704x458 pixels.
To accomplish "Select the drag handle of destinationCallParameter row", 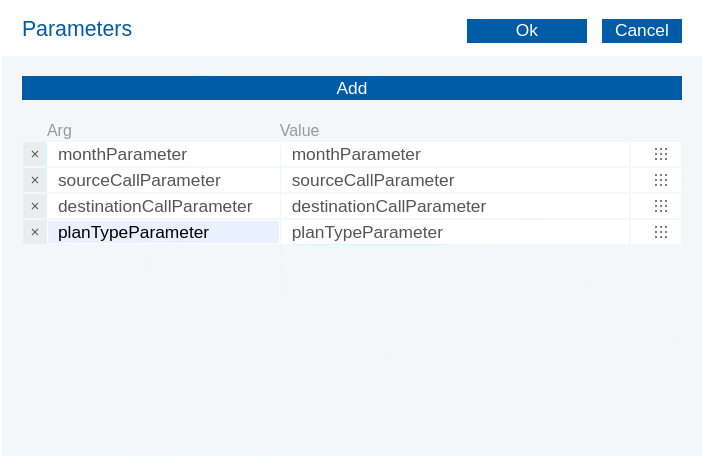I will click(660, 206).
